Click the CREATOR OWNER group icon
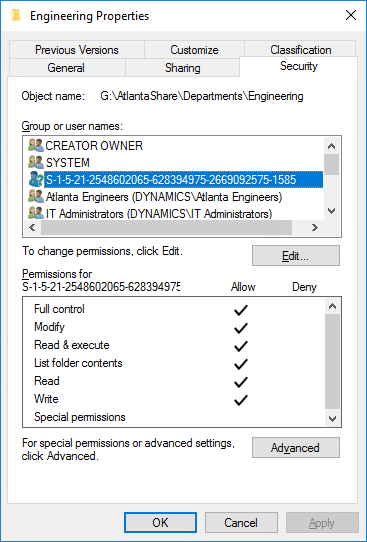 click(x=36, y=145)
